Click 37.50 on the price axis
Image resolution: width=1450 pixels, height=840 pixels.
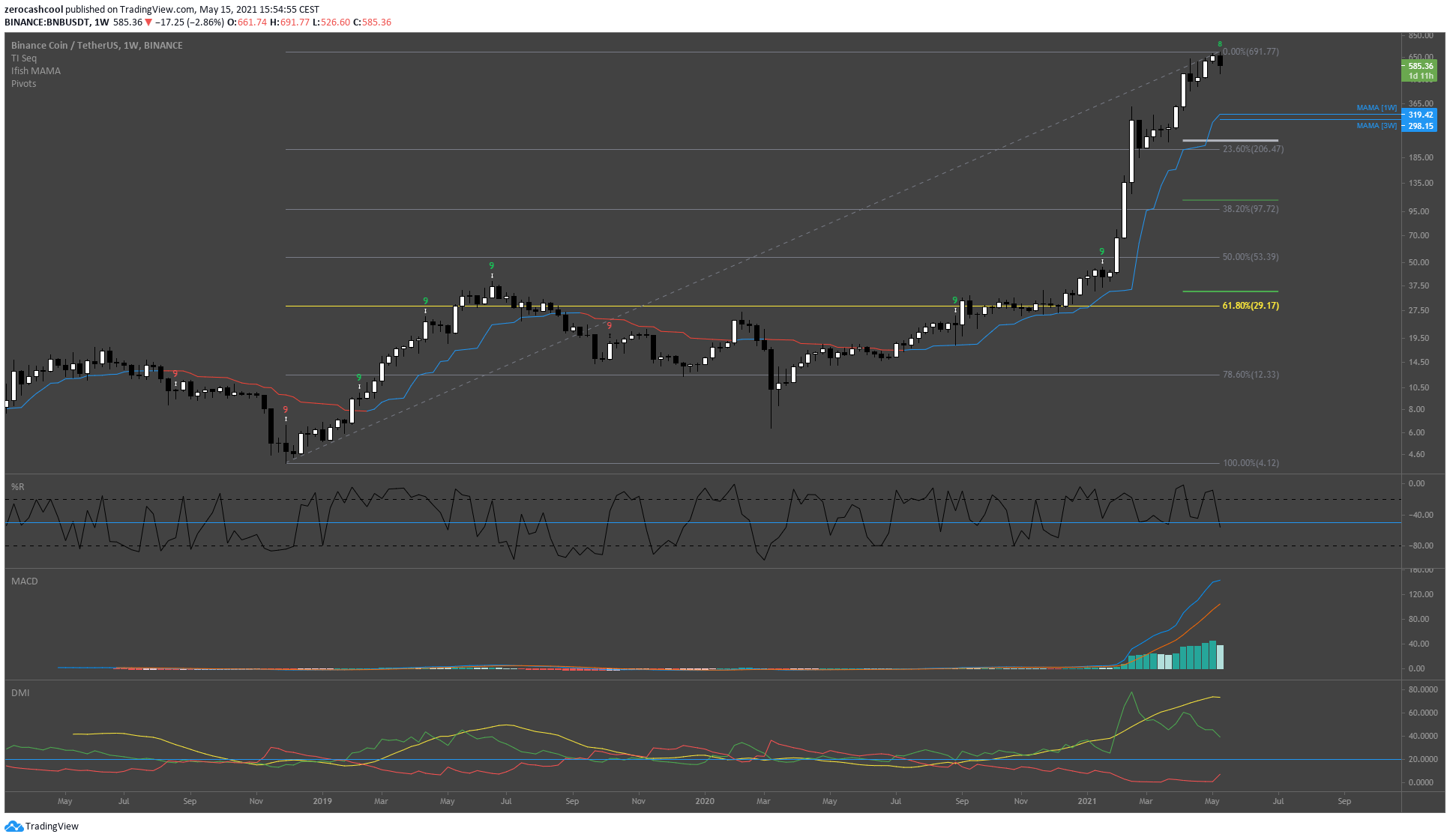[1419, 285]
